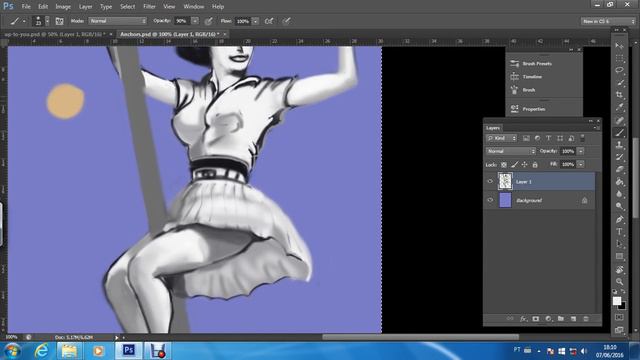Select the Path Selection tool
Screen dimensions: 640x360
[619, 244]
